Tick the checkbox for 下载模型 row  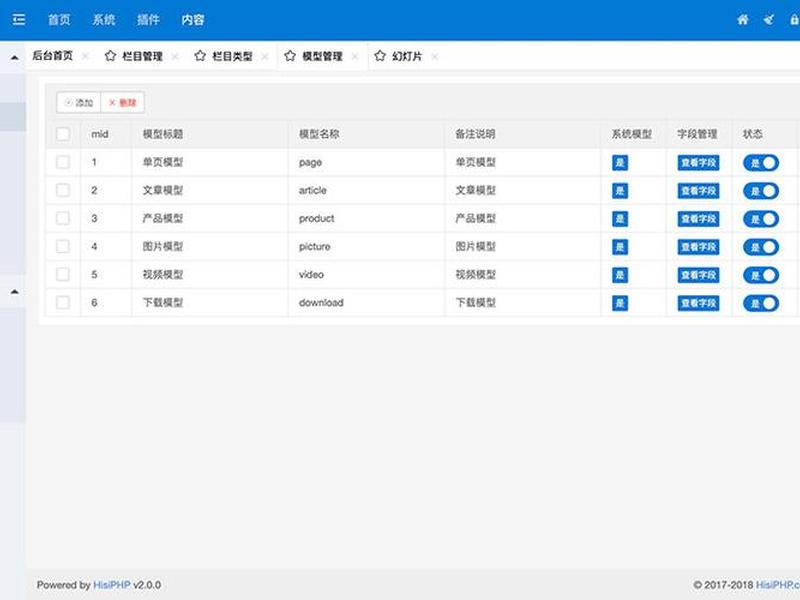tap(63, 303)
